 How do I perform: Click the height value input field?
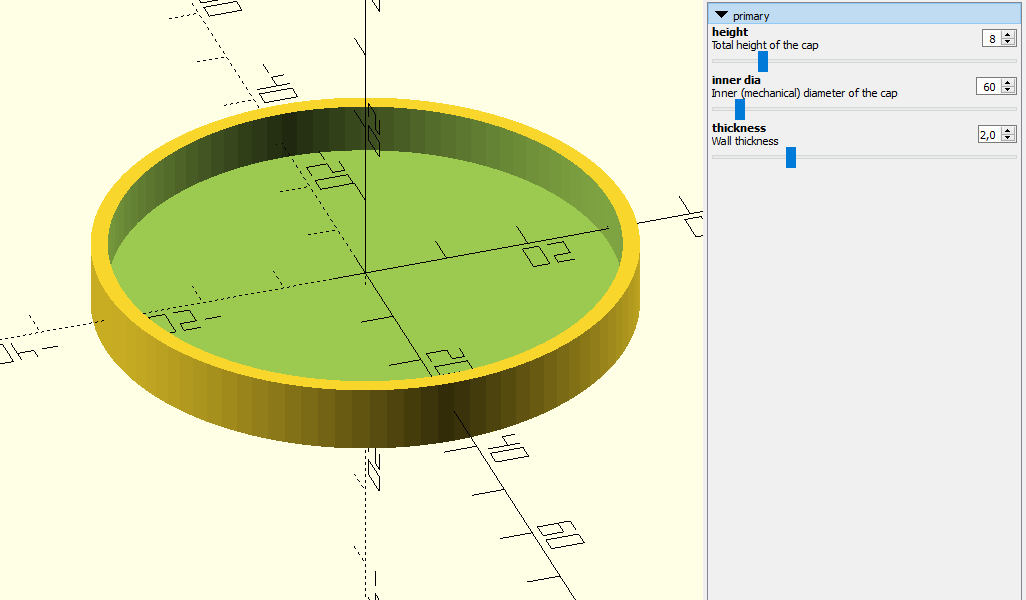click(991, 38)
